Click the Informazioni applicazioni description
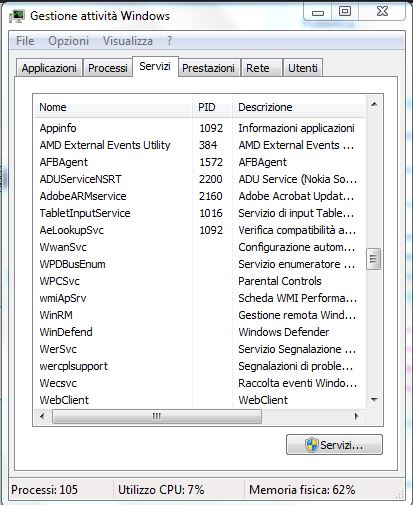Screen dimensions: 413x505 (x=296, y=128)
